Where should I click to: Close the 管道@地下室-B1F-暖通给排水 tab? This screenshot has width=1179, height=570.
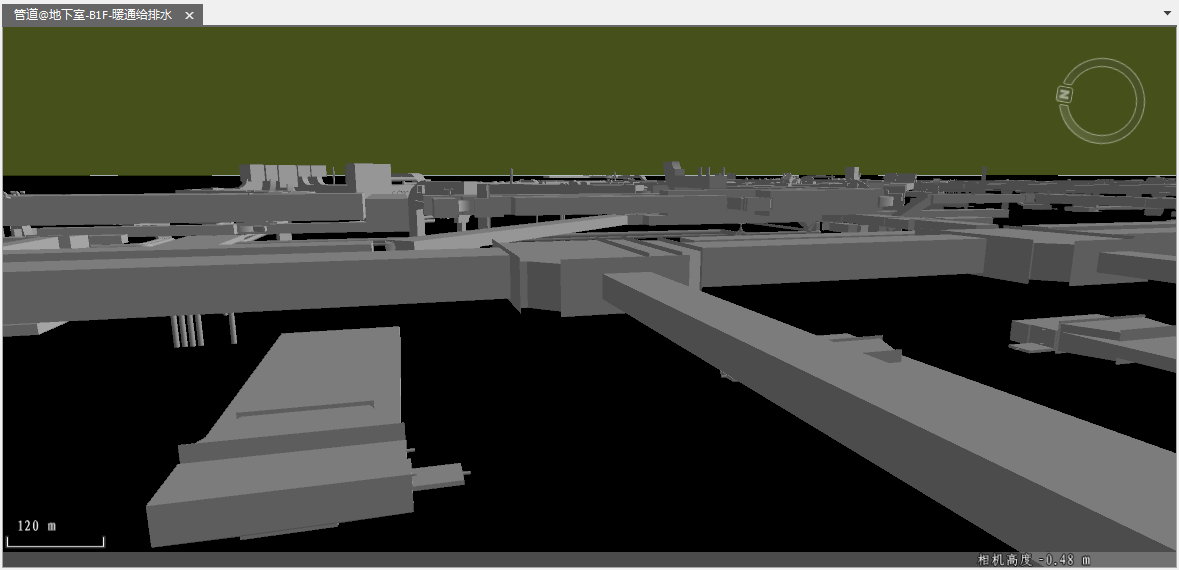click(x=189, y=15)
